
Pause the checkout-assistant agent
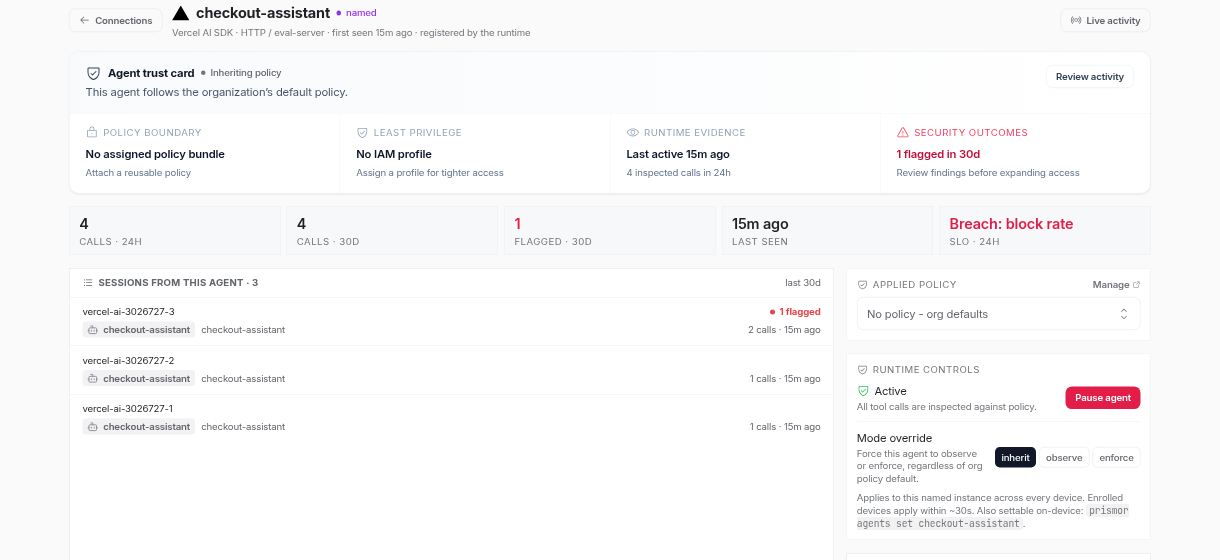pyautogui.click(x=1102, y=398)
